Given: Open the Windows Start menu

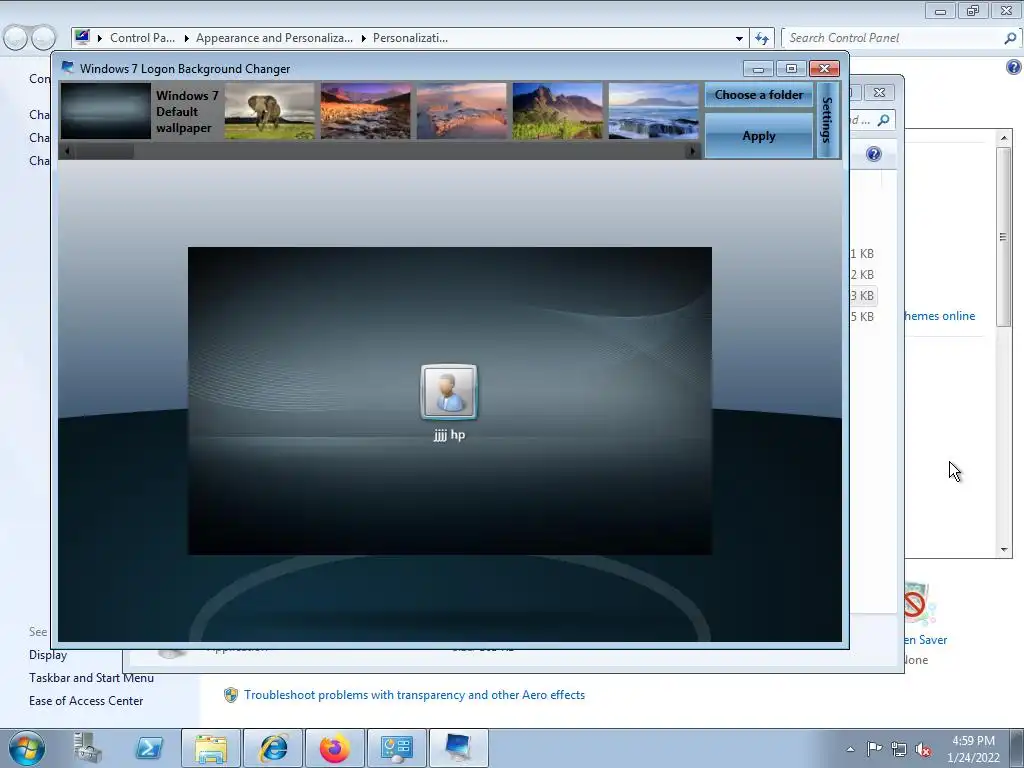Looking at the screenshot, I should pos(27,748).
